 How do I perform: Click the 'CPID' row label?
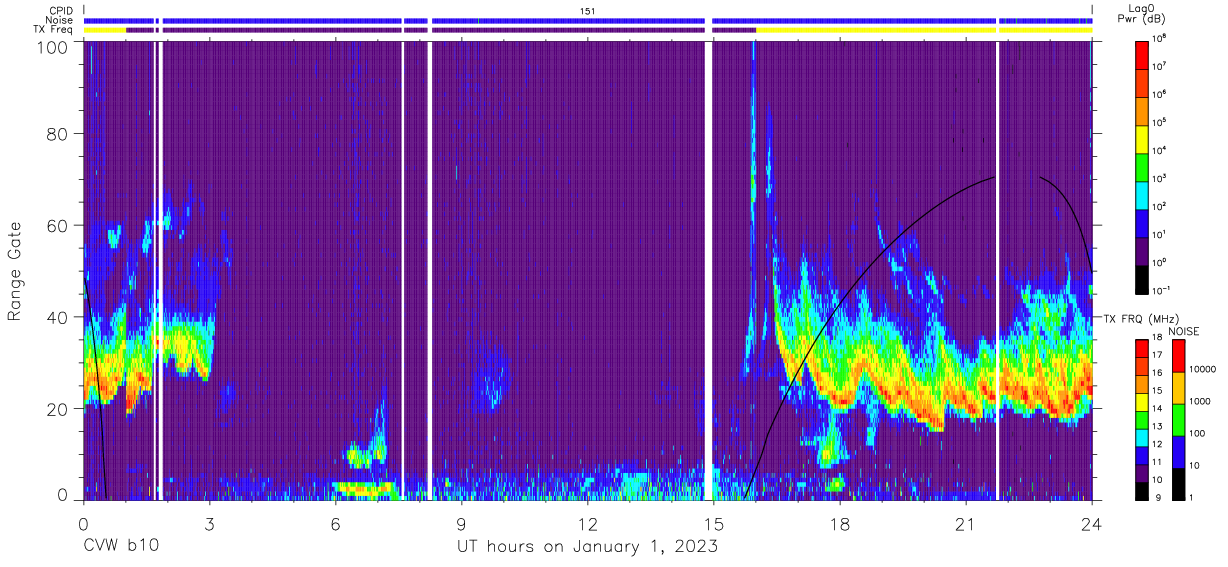[63, 10]
